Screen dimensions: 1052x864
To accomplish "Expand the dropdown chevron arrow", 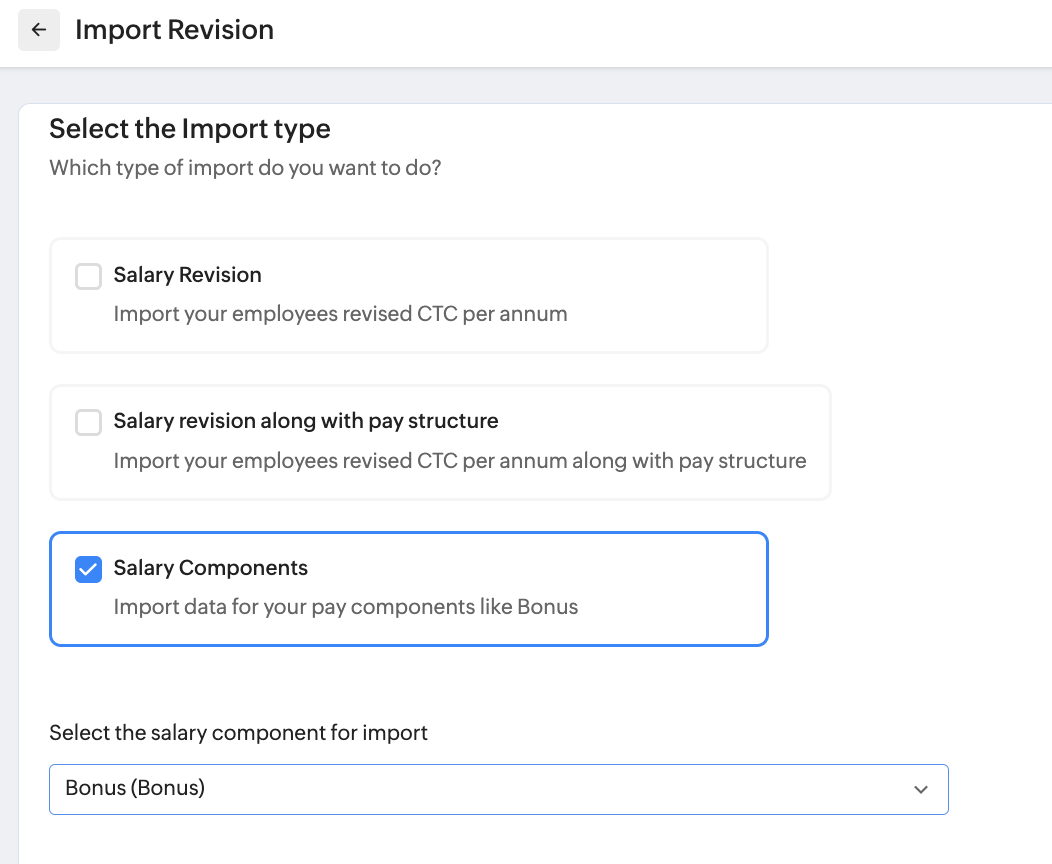I will (921, 790).
